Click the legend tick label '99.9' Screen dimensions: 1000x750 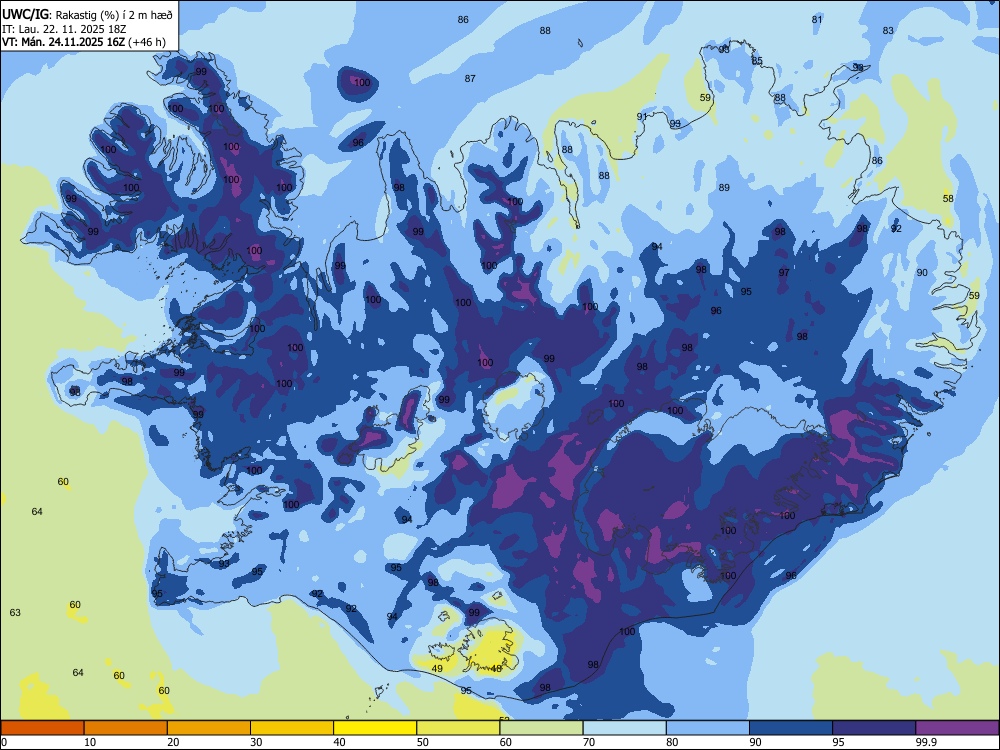(926, 742)
